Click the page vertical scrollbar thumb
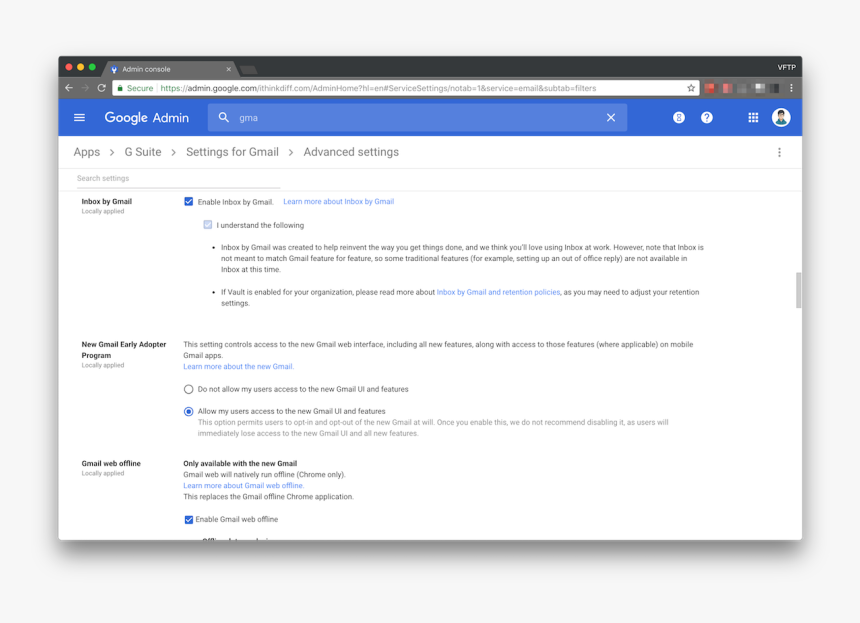The width and height of the screenshot is (860, 623). [798, 290]
